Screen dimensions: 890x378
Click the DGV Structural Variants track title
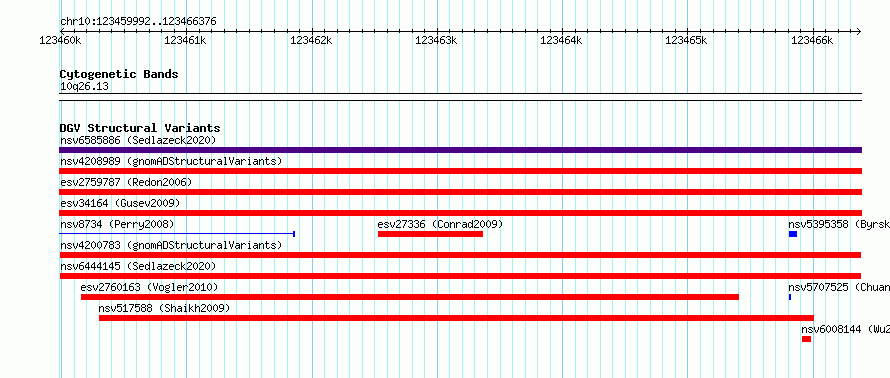140,128
